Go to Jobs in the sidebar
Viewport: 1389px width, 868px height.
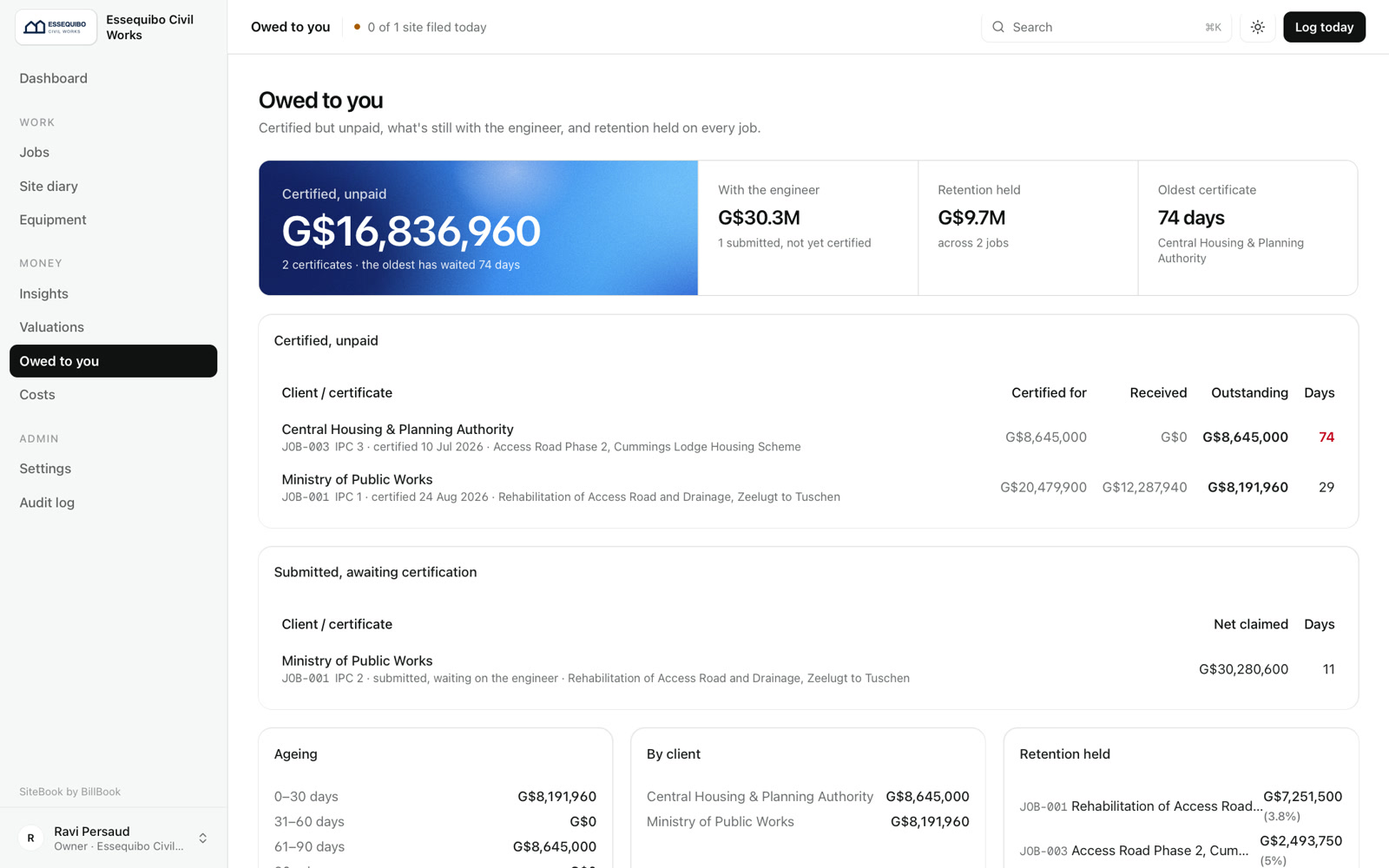[x=114, y=152]
